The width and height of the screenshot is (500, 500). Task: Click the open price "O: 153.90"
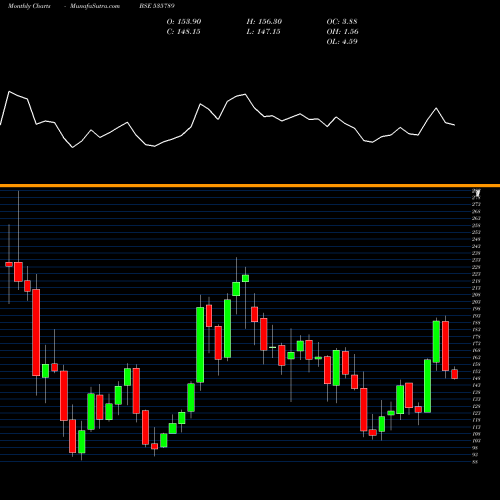click(x=184, y=22)
